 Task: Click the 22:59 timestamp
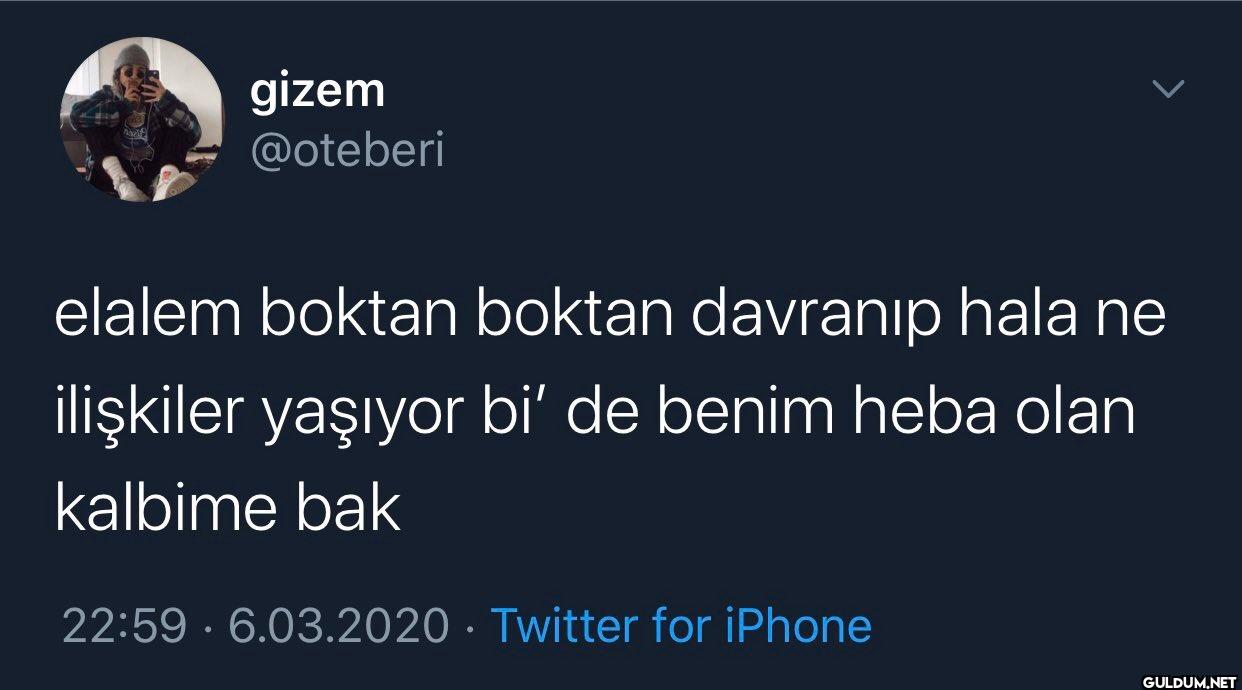[124, 627]
